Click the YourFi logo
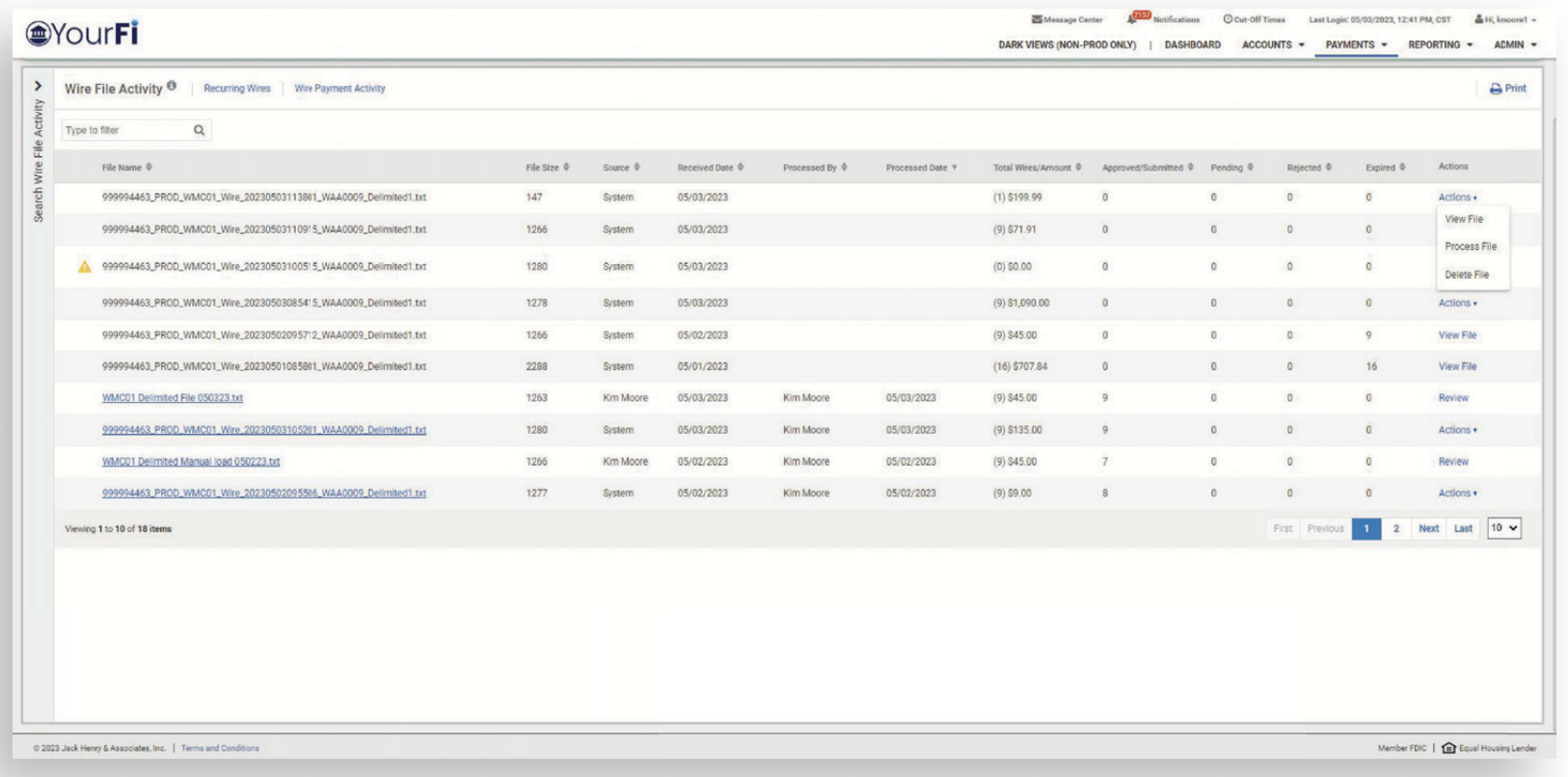Screen dimensions: 1568x777 pyautogui.click(x=83, y=34)
